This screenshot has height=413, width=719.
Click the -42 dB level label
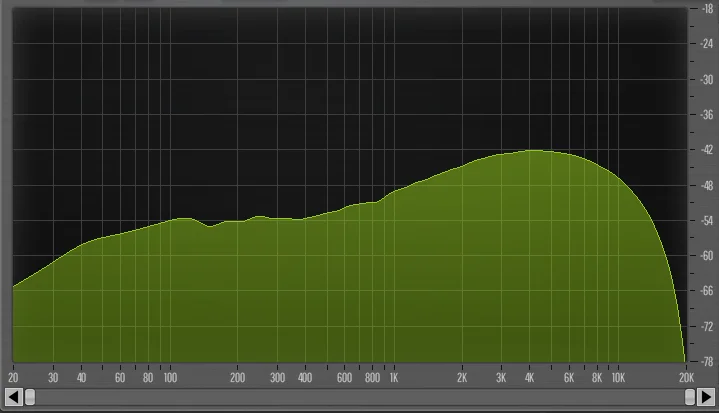coord(706,150)
